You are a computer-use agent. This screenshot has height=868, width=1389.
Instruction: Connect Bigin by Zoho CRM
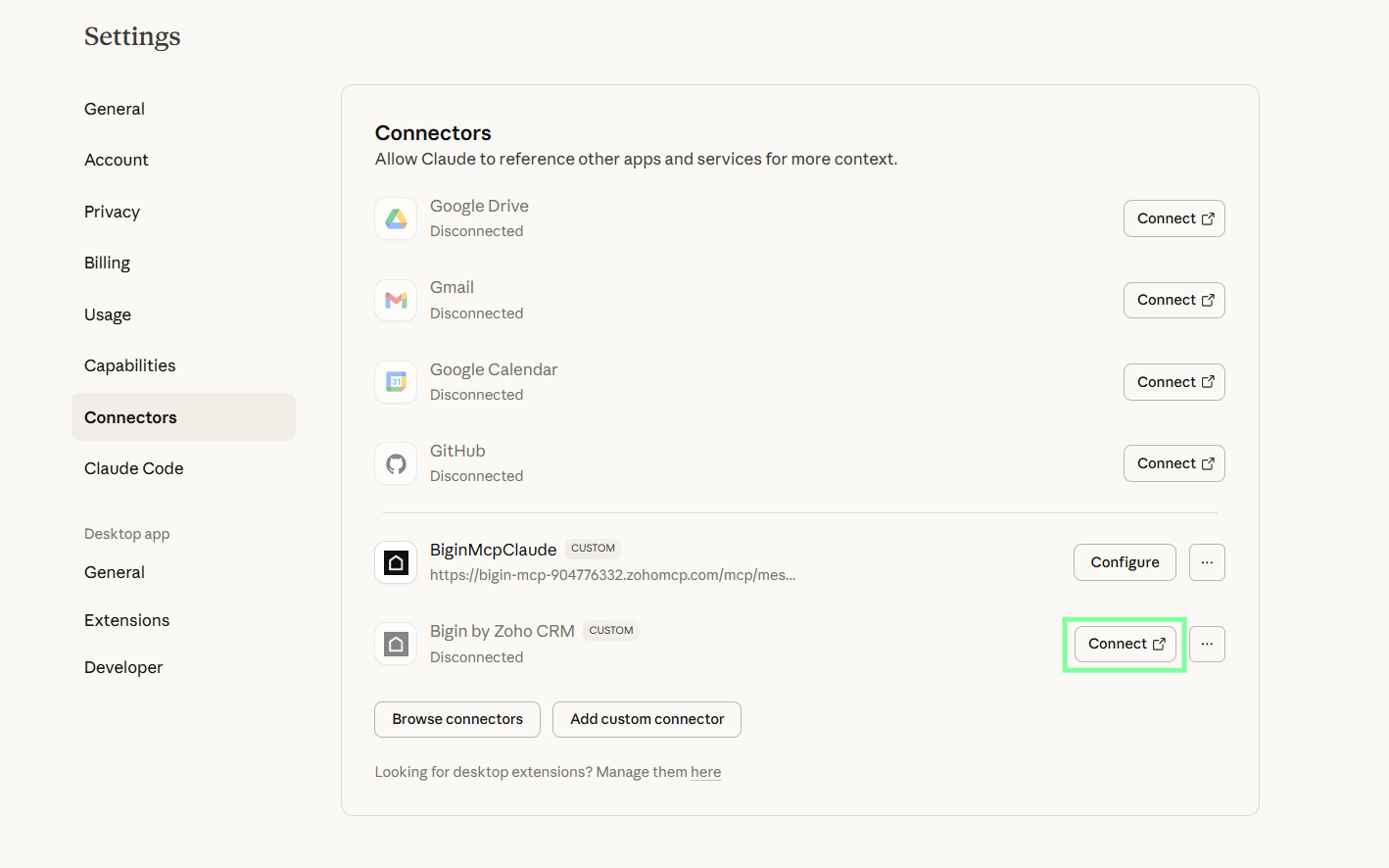click(x=1125, y=644)
